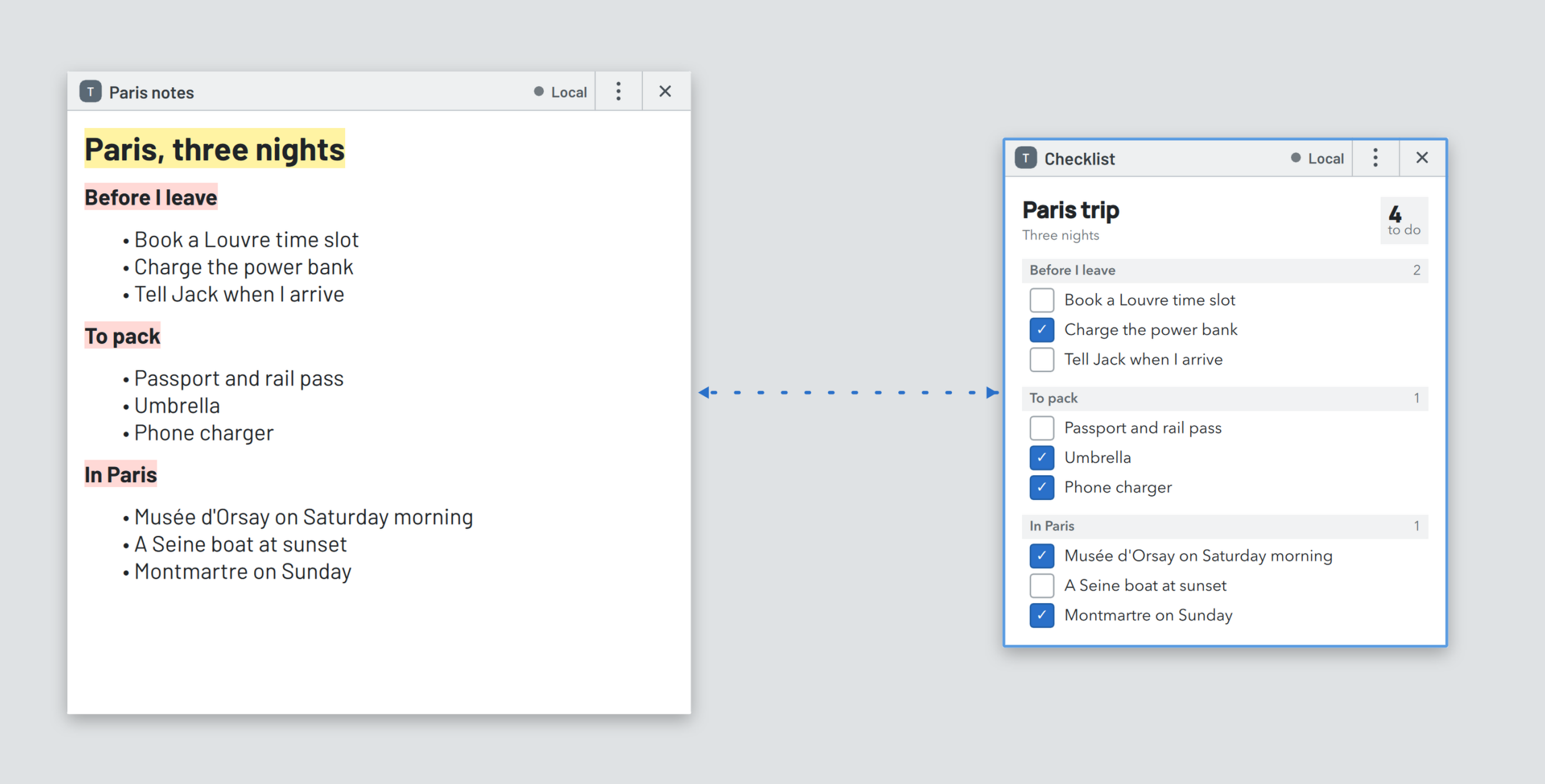Click the T icon in Checklist title bar
Screen dimensions: 1545x784
click(x=1025, y=158)
